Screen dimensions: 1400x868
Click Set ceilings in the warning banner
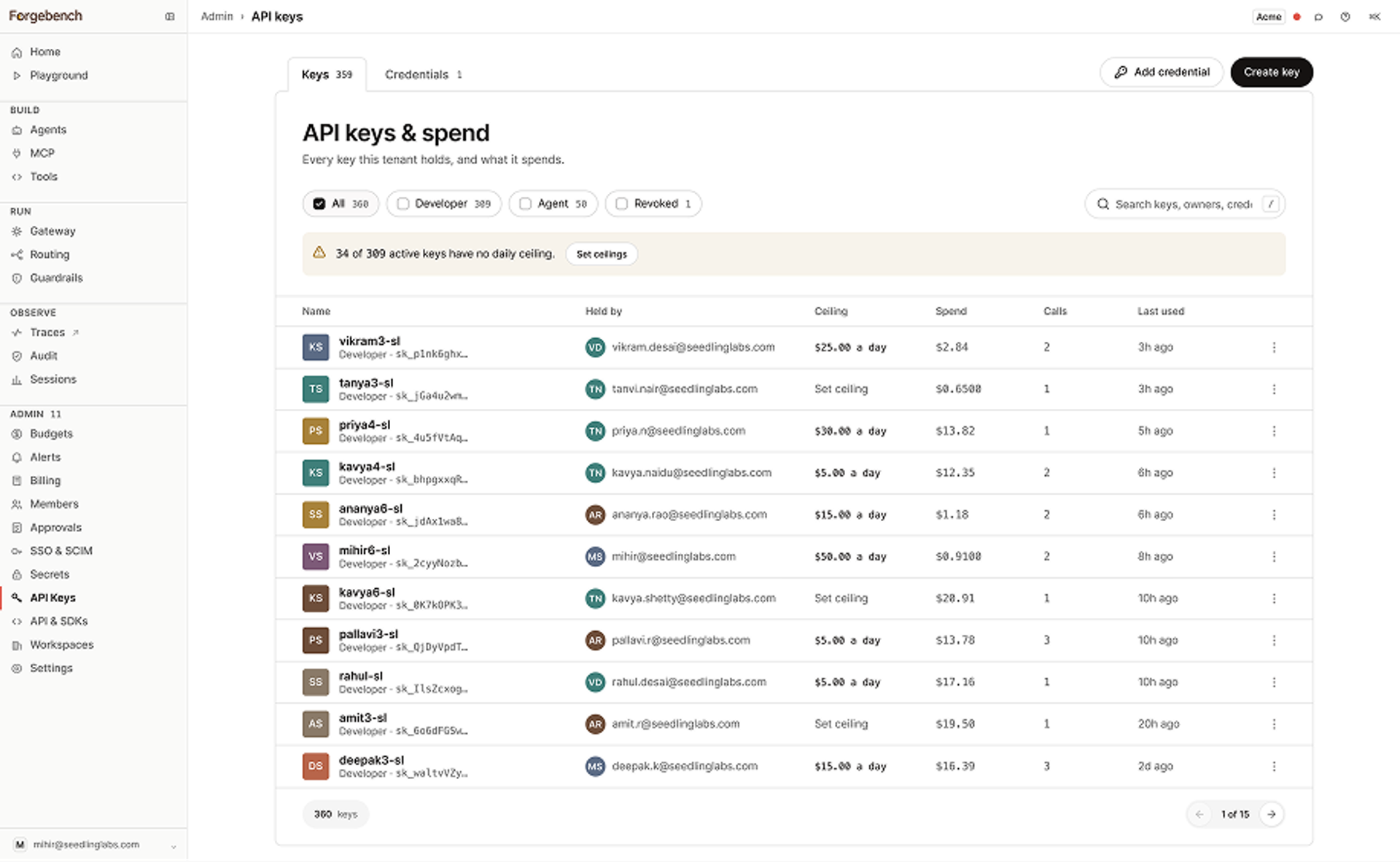coord(602,254)
